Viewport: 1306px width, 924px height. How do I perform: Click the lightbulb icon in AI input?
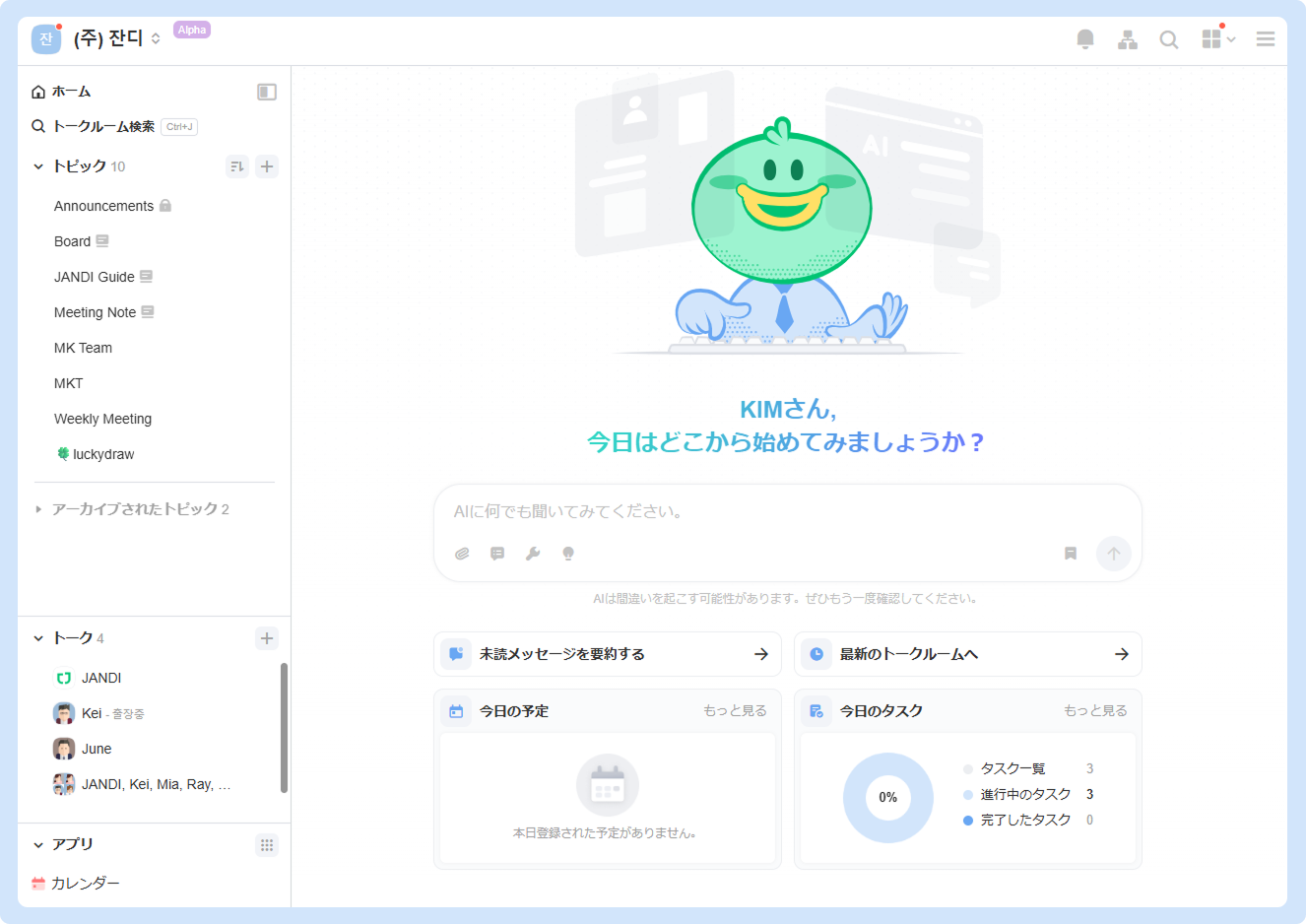(568, 554)
